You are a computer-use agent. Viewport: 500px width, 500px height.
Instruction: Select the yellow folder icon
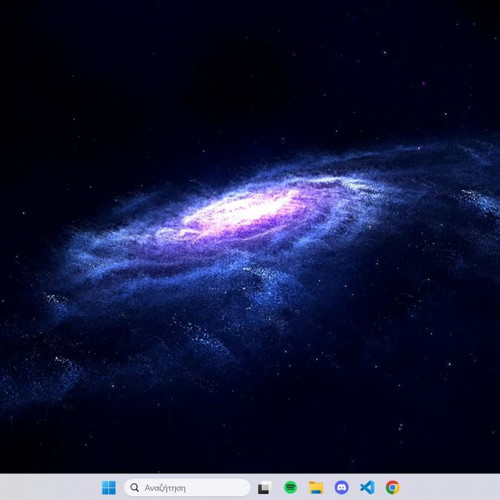point(316,488)
